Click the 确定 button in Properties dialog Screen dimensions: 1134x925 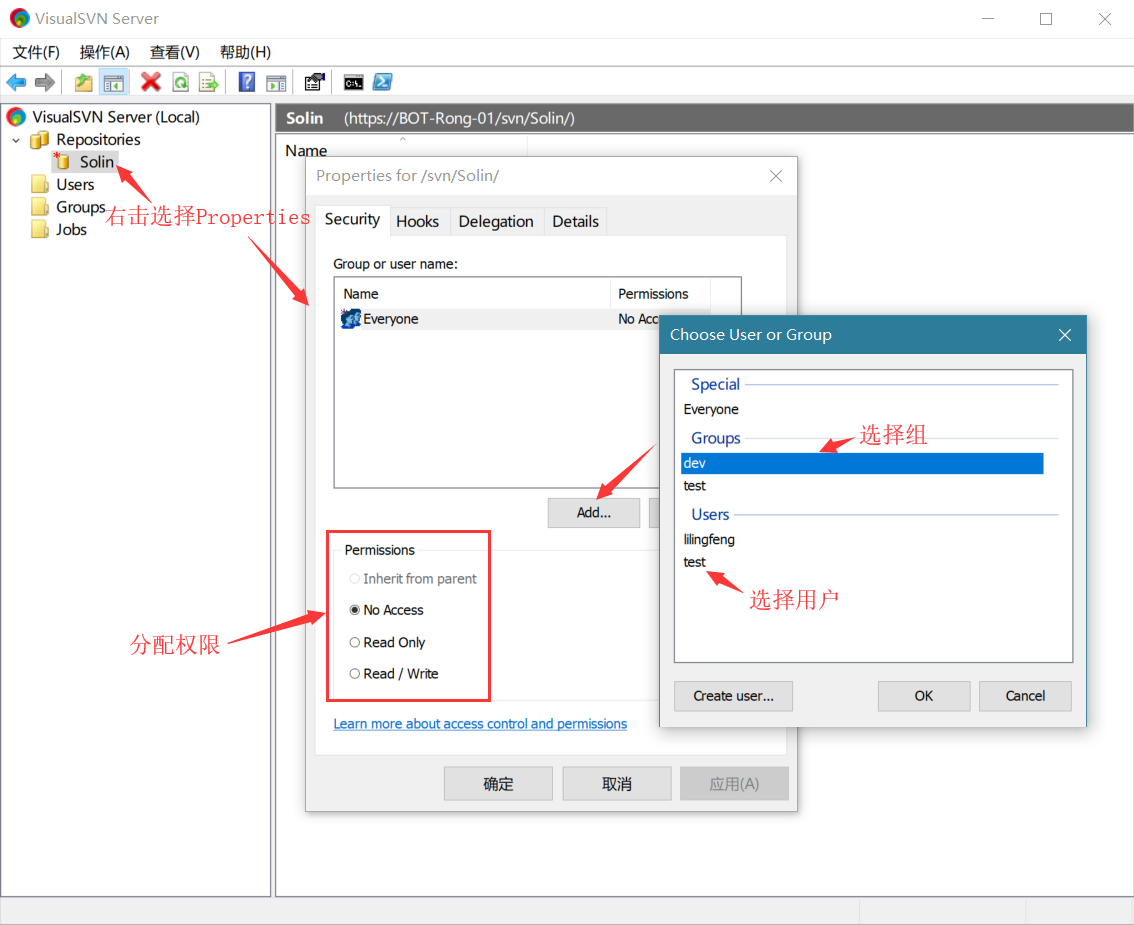(498, 784)
